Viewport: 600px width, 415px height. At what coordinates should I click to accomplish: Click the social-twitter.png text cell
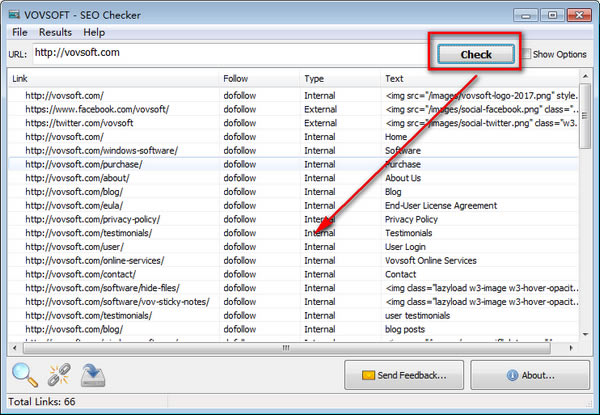click(481, 123)
